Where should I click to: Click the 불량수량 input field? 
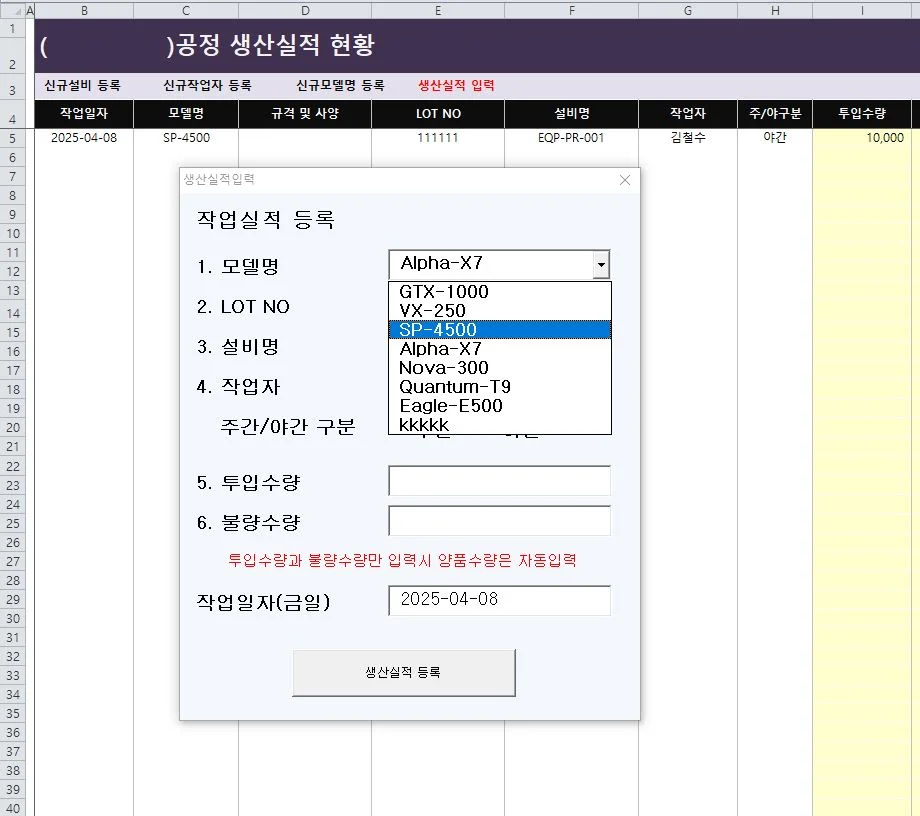(x=499, y=520)
